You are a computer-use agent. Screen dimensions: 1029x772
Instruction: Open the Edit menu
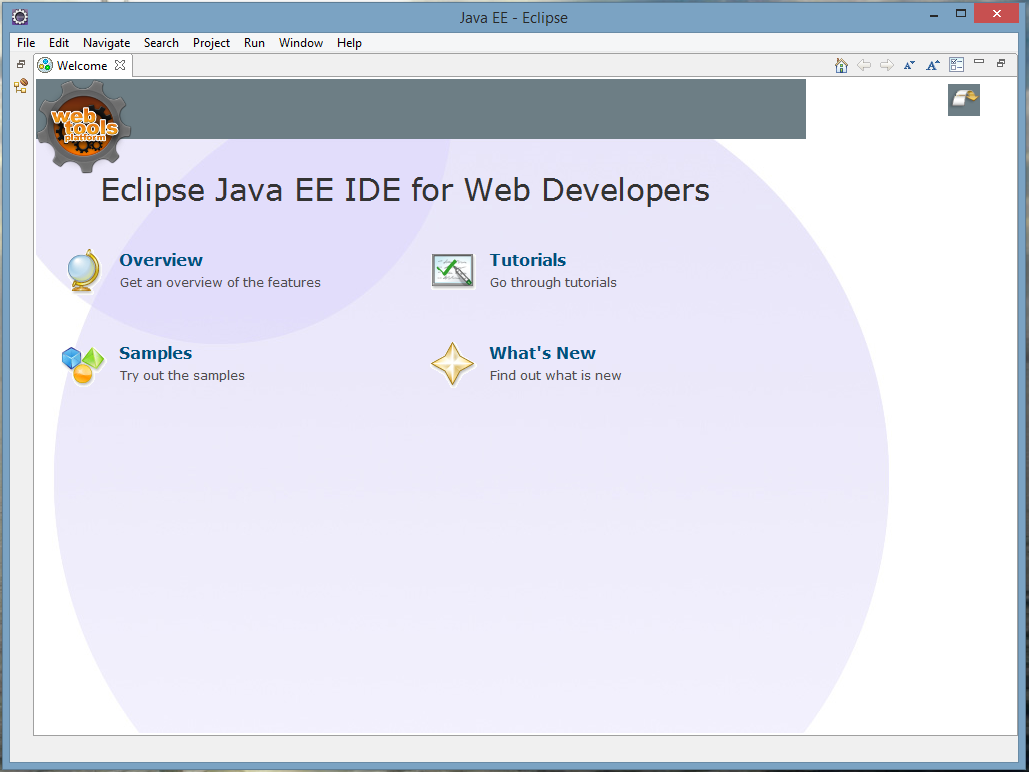click(x=59, y=43)
